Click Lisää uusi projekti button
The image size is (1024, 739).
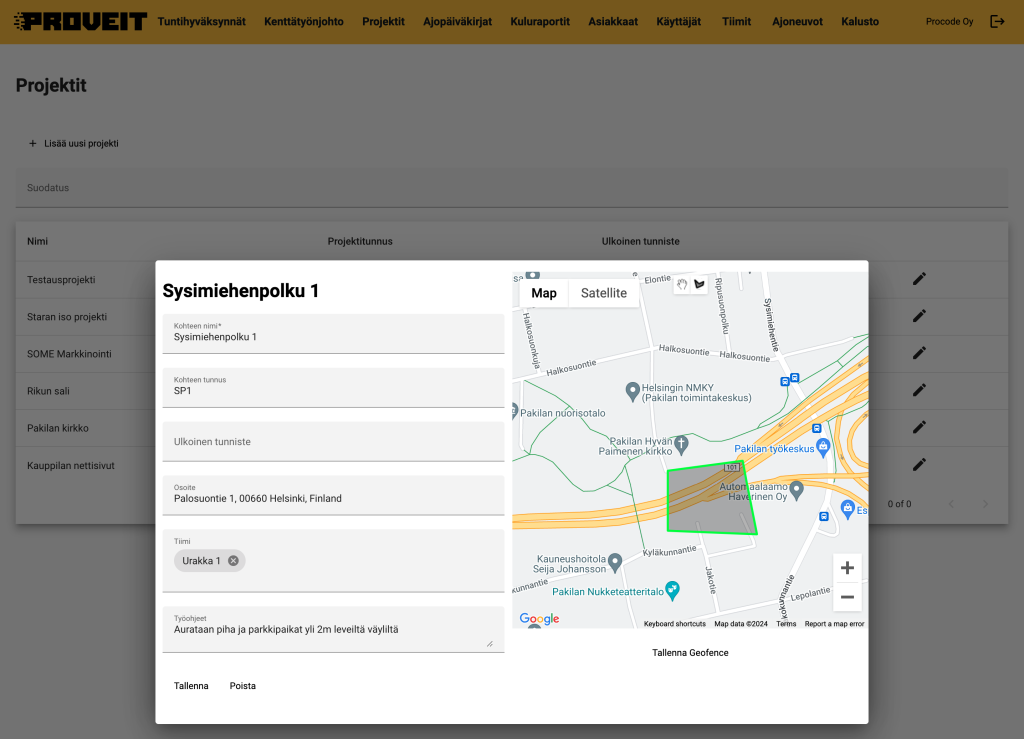pyautogui.click(x=74, y=144)
